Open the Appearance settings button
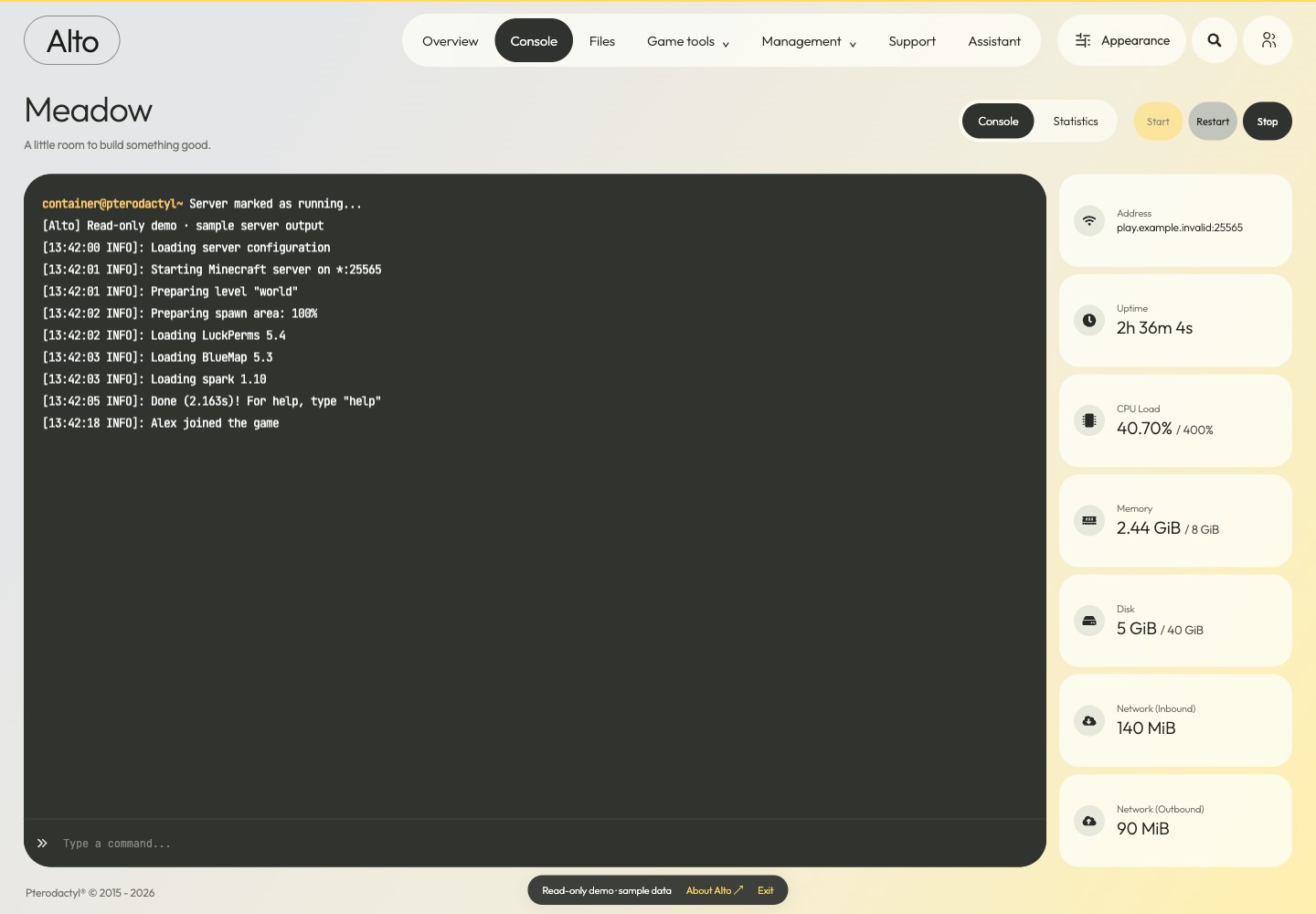 click(1122, 40)
